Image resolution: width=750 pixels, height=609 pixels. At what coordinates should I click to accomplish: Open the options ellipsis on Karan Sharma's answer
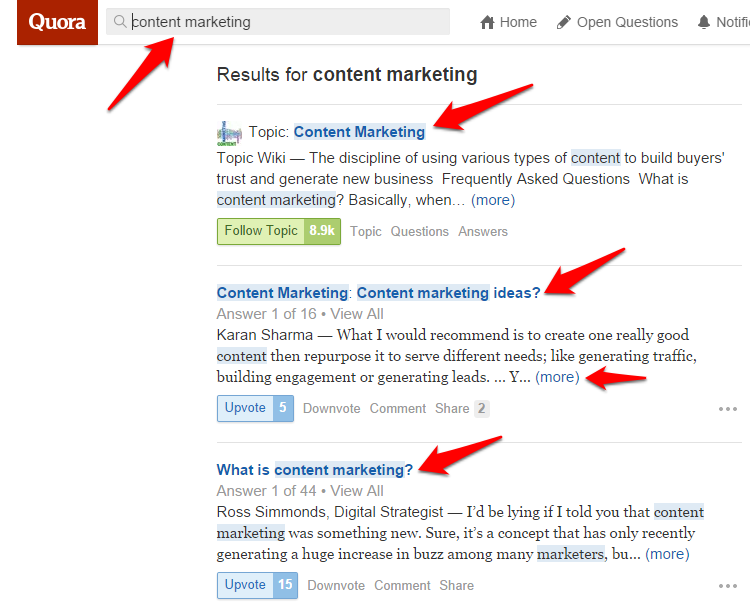(x=728, y=409)
